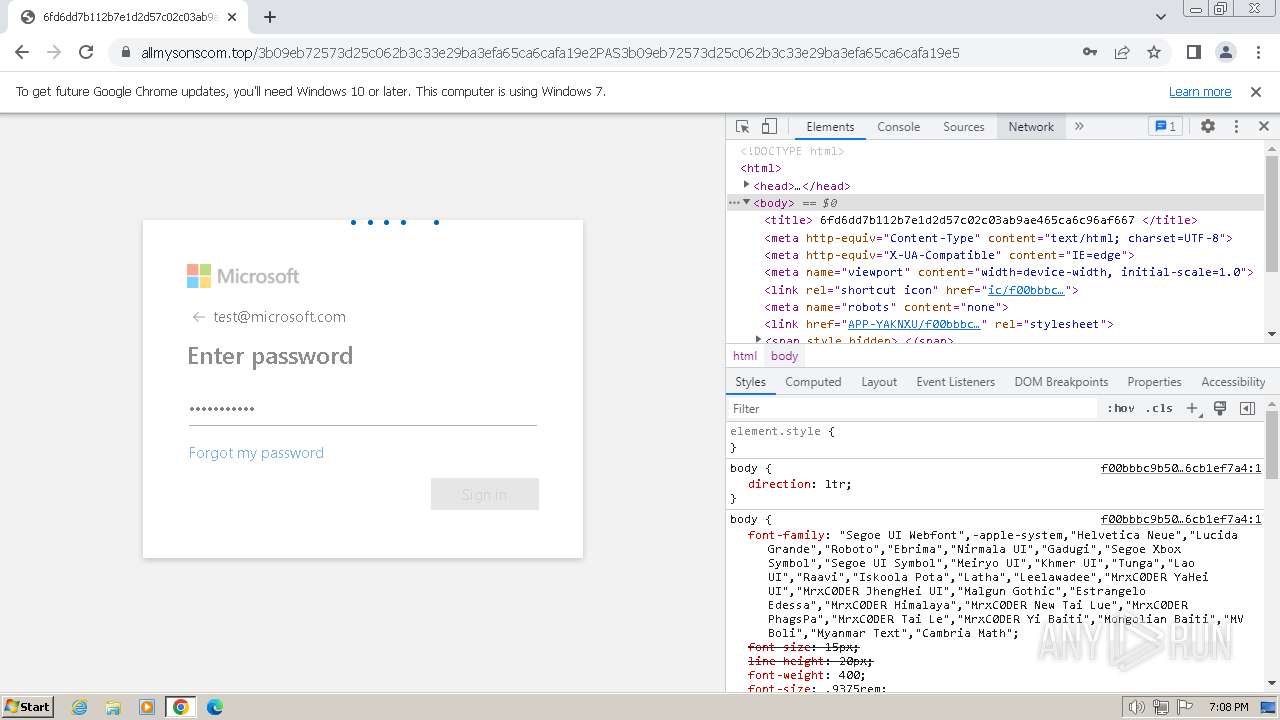The height and width of the screenshot is (720, 1280).
Task: Open Chrome three-dot menu
Action: pos(1258,52)
